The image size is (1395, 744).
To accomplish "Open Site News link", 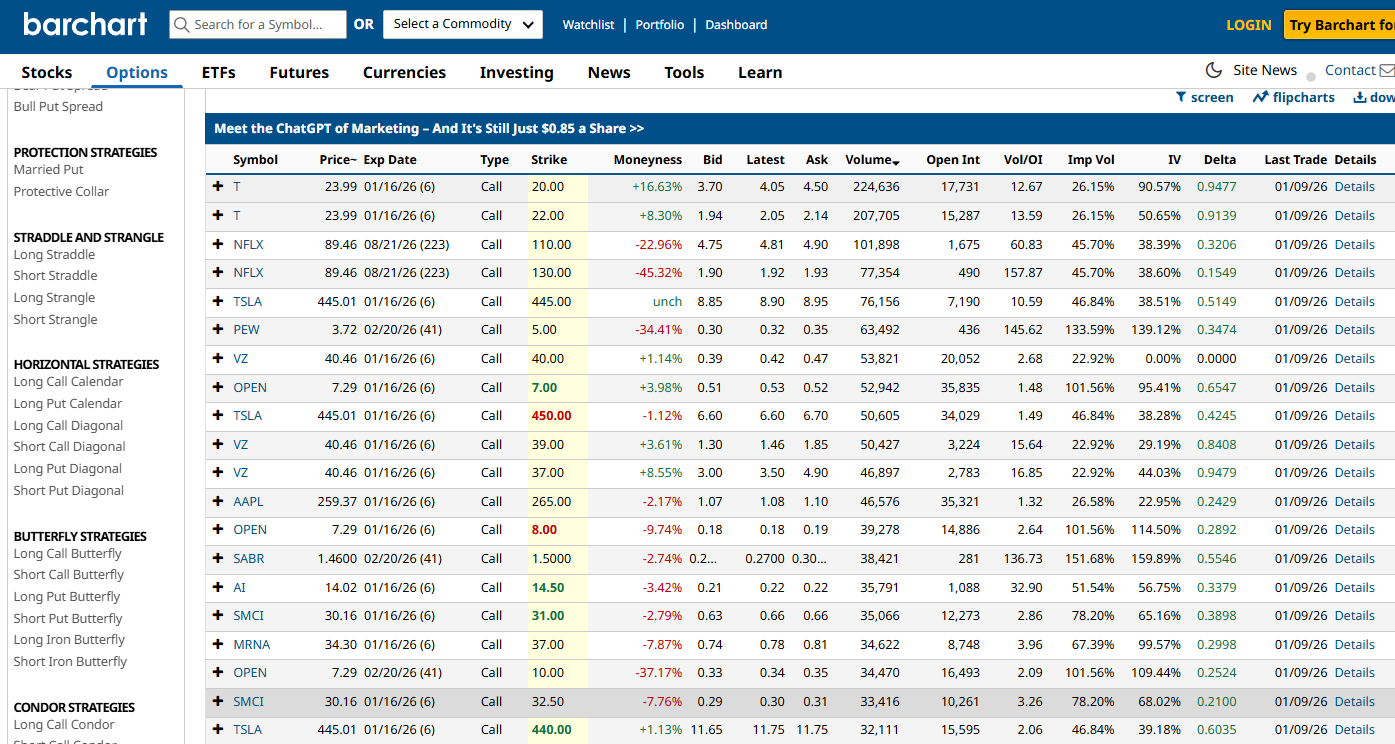I will click(1265, 70).
